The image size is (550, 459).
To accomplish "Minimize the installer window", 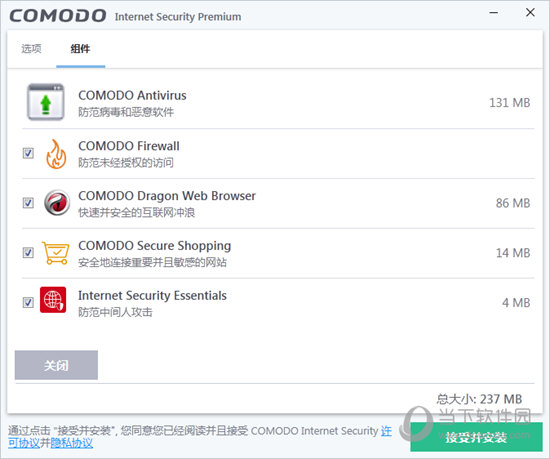I will (x=494, y=13).
